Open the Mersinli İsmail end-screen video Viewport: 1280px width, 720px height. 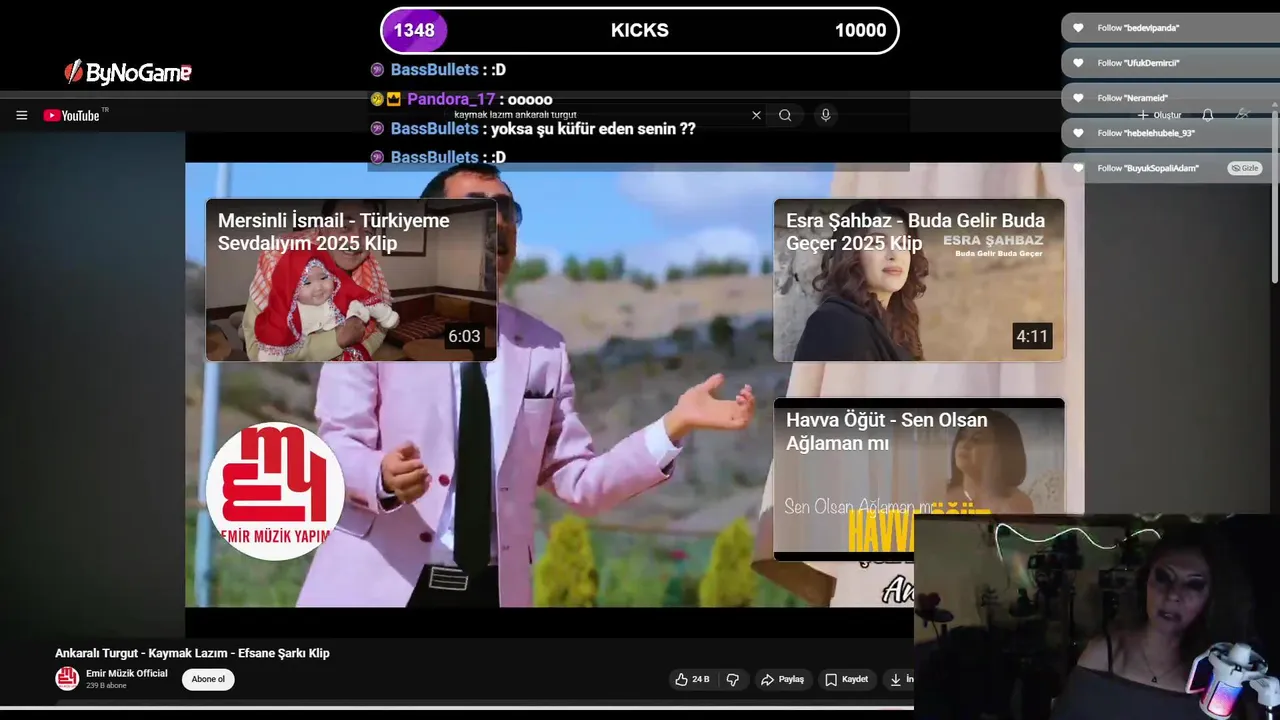click(351, 280)
